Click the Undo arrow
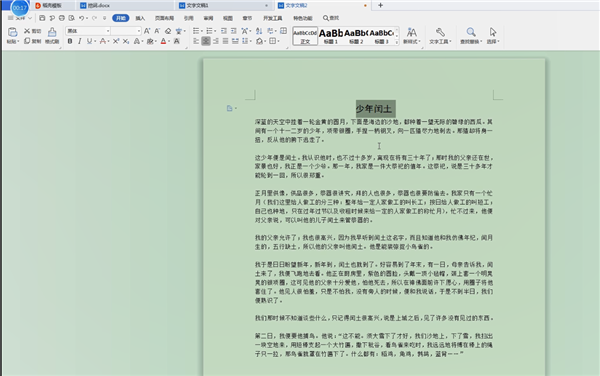The width and height of the screenshot is (600, 376). tap(82, 18)
